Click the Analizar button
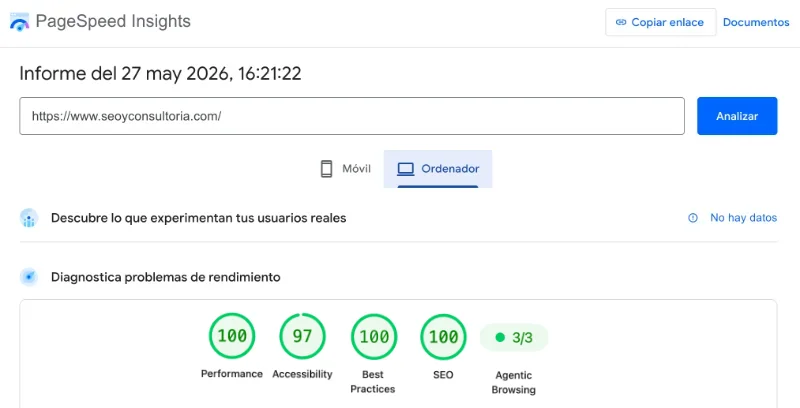800x408 pixels. pos(737,116)
